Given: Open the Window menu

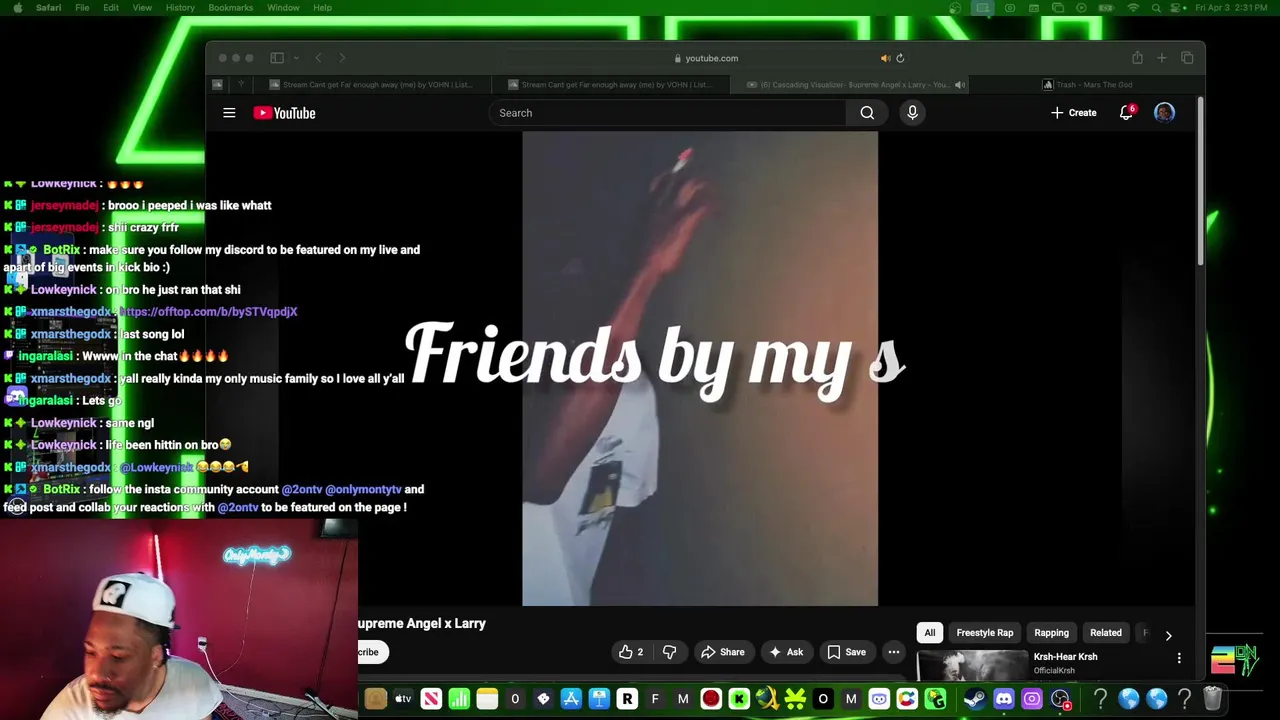Looking at the screenshot, I should click(x=283, y=8).
